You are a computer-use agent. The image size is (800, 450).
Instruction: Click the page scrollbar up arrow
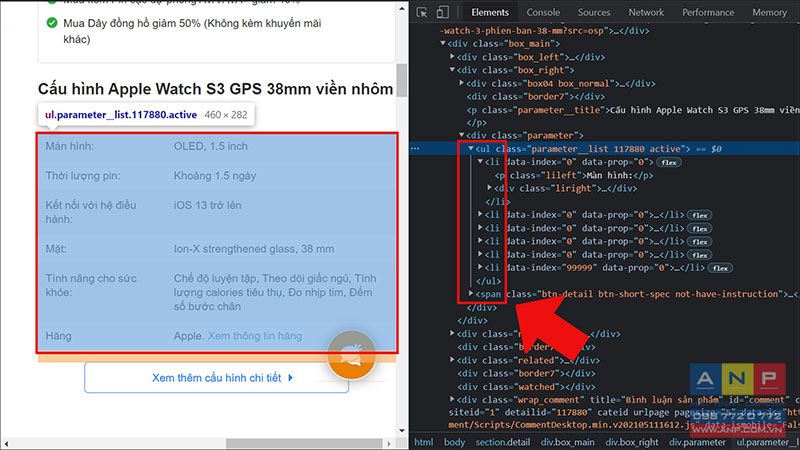coord(402,9)
